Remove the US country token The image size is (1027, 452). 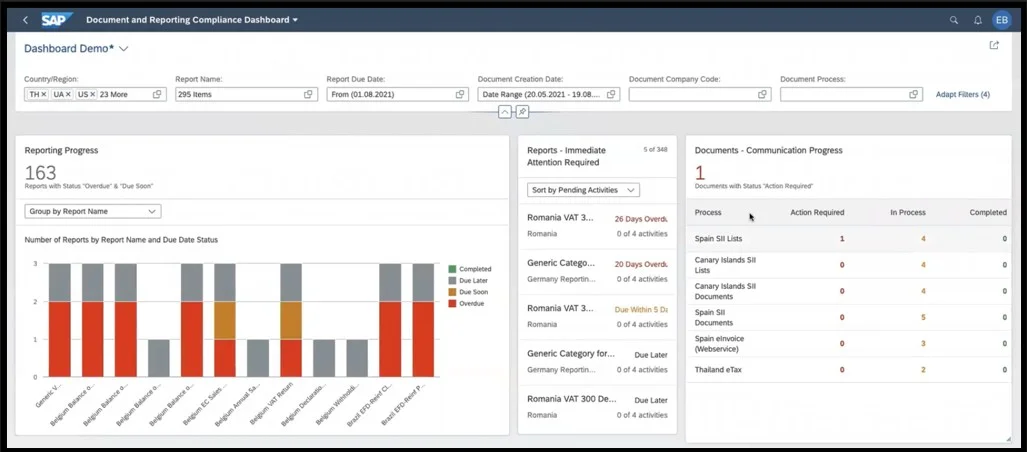pos(93,94)
